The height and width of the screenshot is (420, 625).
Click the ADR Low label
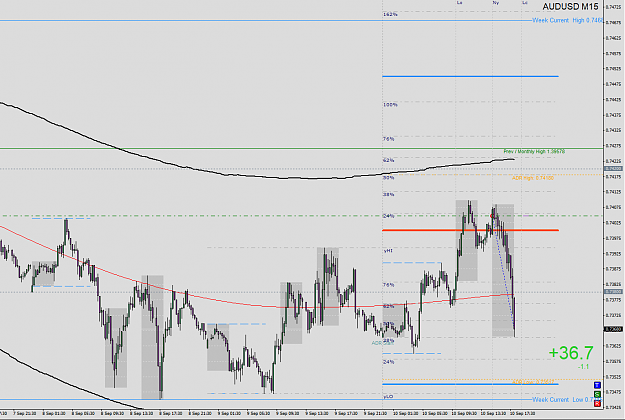coord(533,382)
